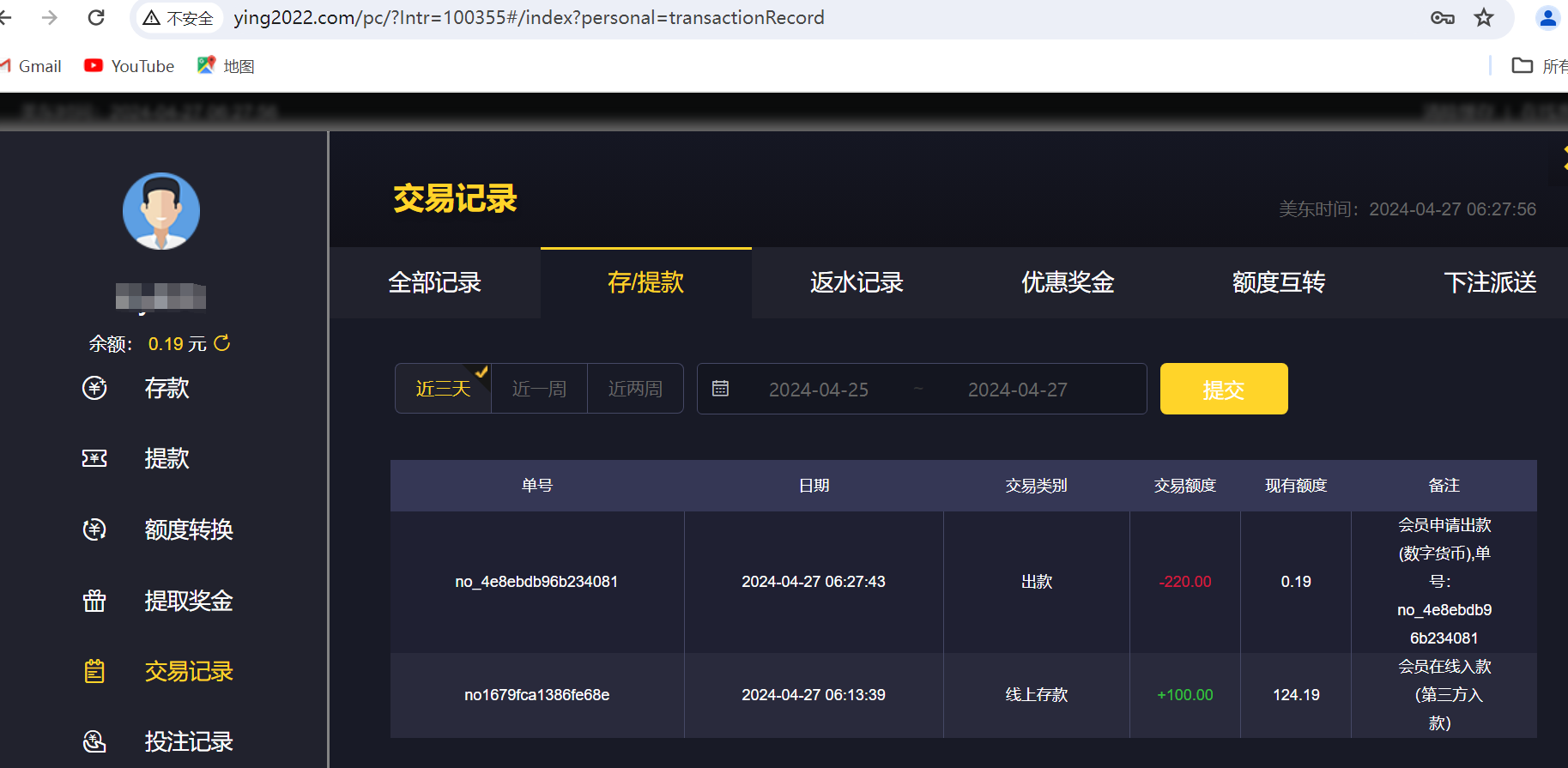Open the 额度转换 sidebar item
The width and height of the screenshot is (1568, 768).
tap(188, 529)
